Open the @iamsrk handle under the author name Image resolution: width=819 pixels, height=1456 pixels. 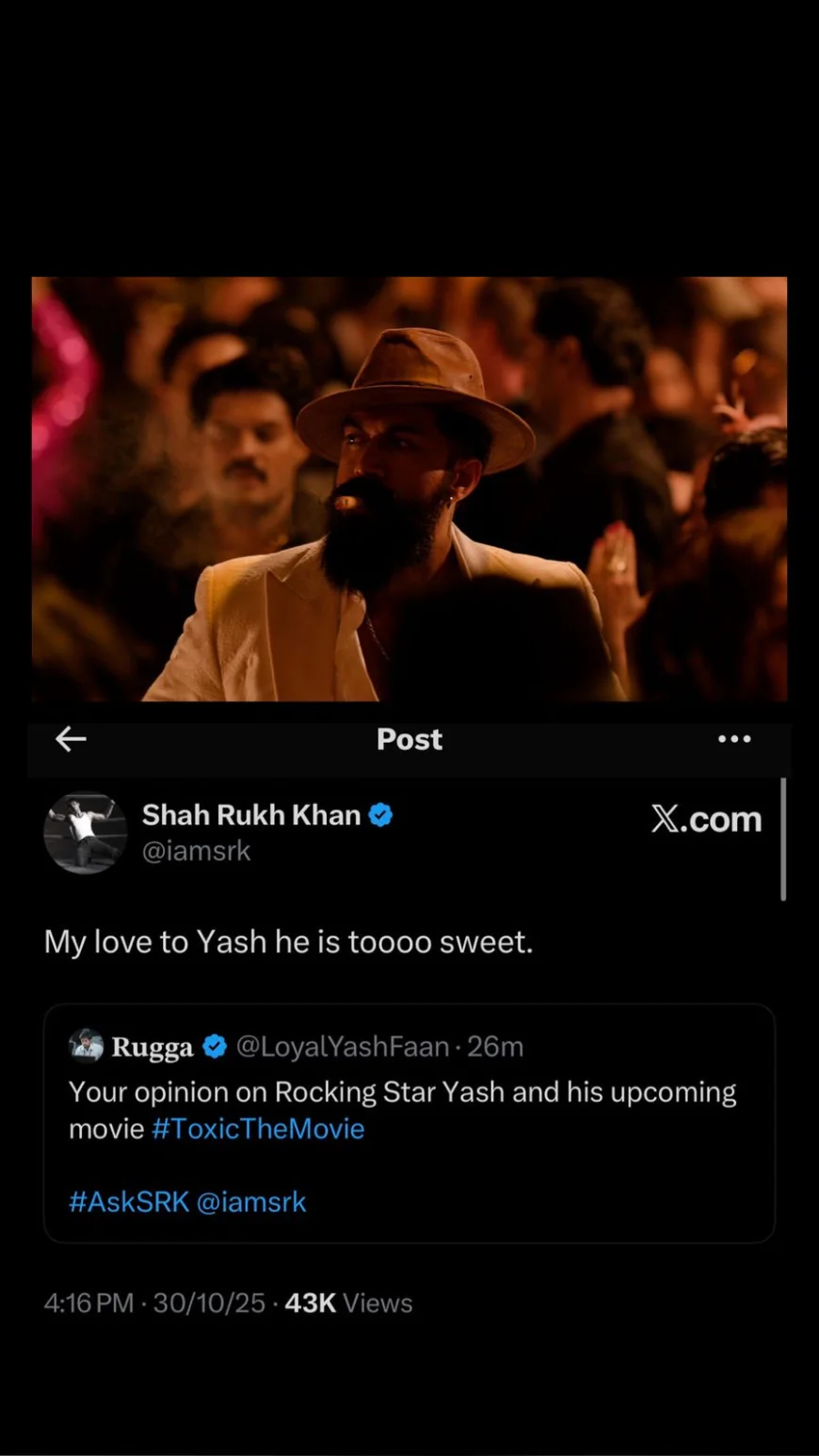point(196,851)
